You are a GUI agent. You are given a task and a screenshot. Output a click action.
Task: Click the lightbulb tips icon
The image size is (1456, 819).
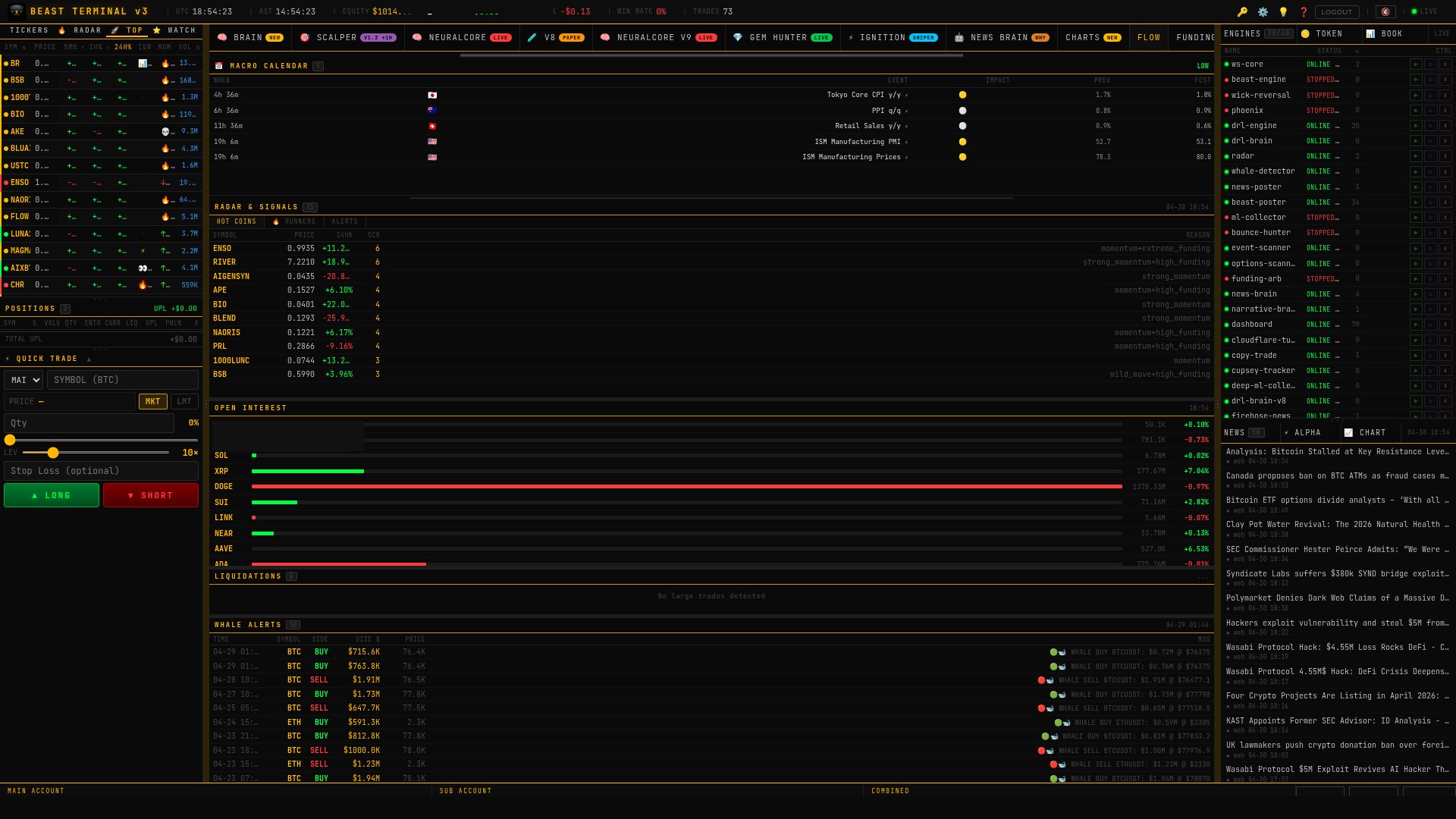coord(1283,12)
